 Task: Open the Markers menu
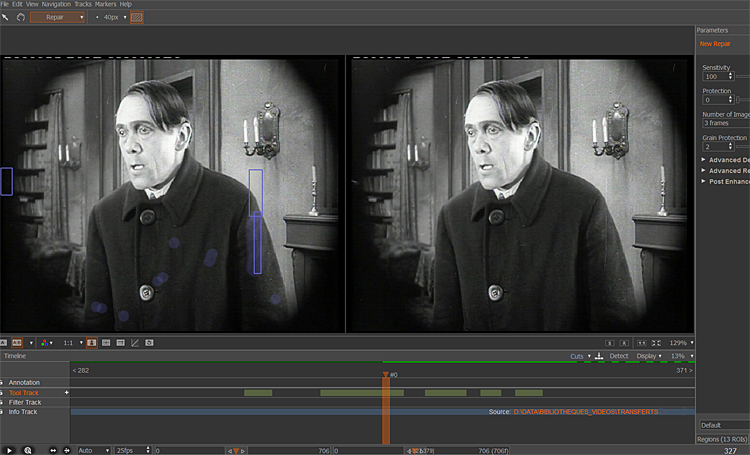pyautogui.click(x=105, y=4)
